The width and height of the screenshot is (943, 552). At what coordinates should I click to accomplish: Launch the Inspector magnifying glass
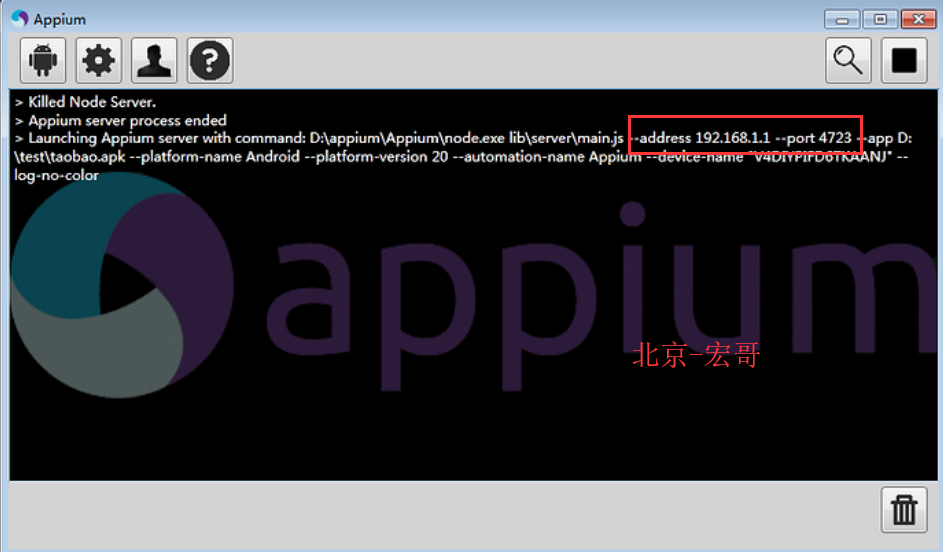(x=848, y=60)
